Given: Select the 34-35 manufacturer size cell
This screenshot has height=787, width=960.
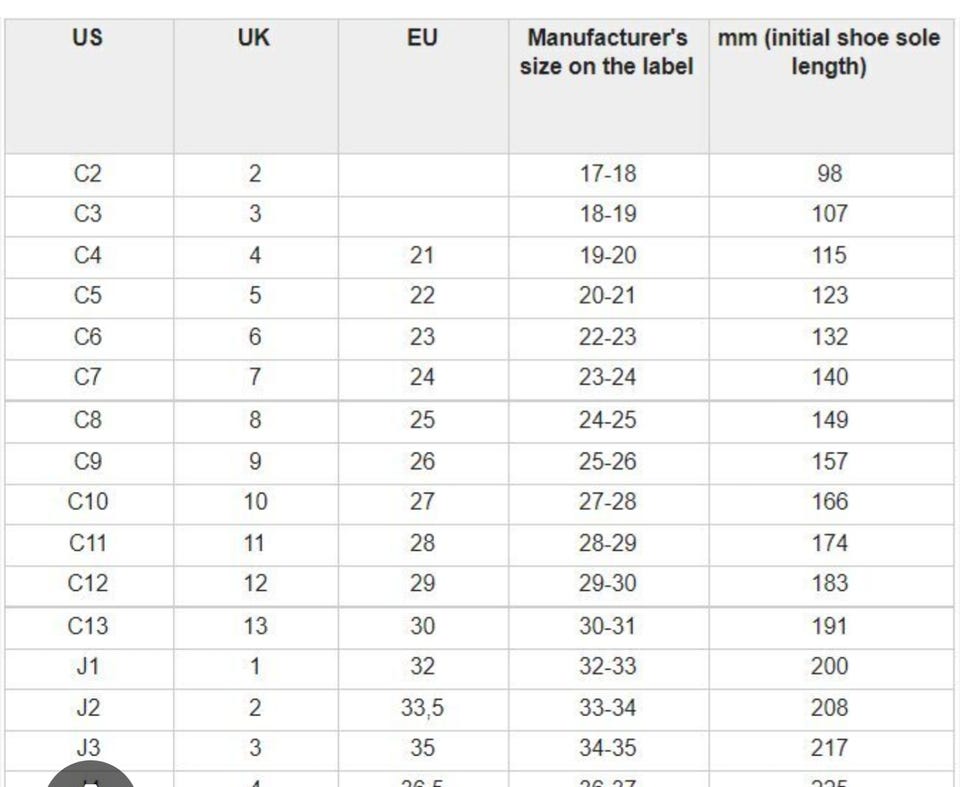Looking at the screenshot, I should click(608, 748).
